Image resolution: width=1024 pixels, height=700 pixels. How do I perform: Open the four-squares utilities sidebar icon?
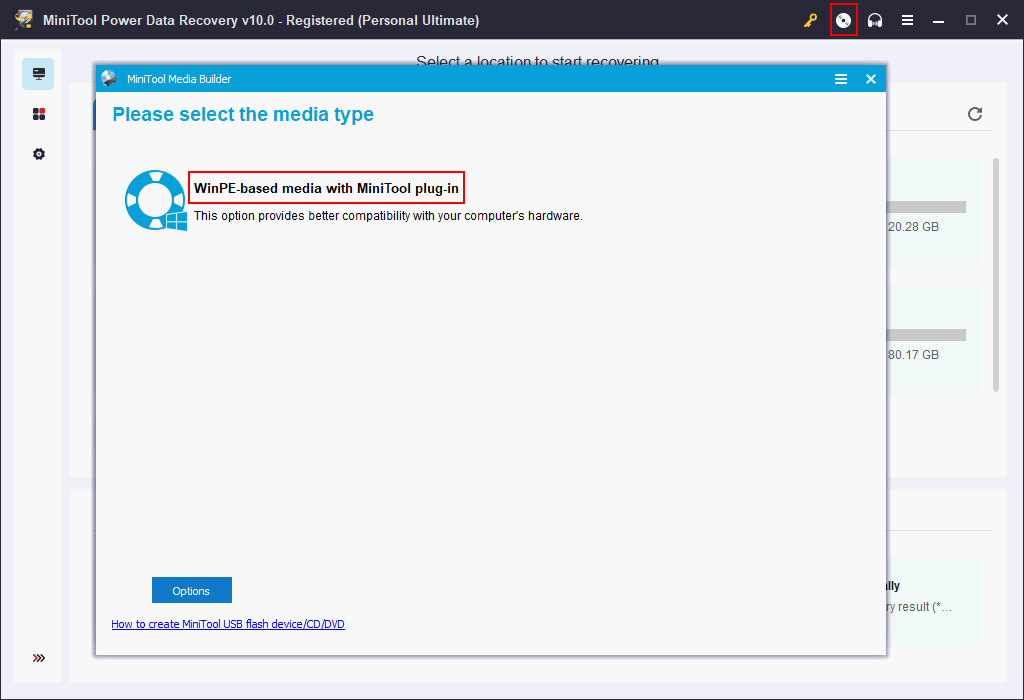pyautogui.click(x=39, y=114)
